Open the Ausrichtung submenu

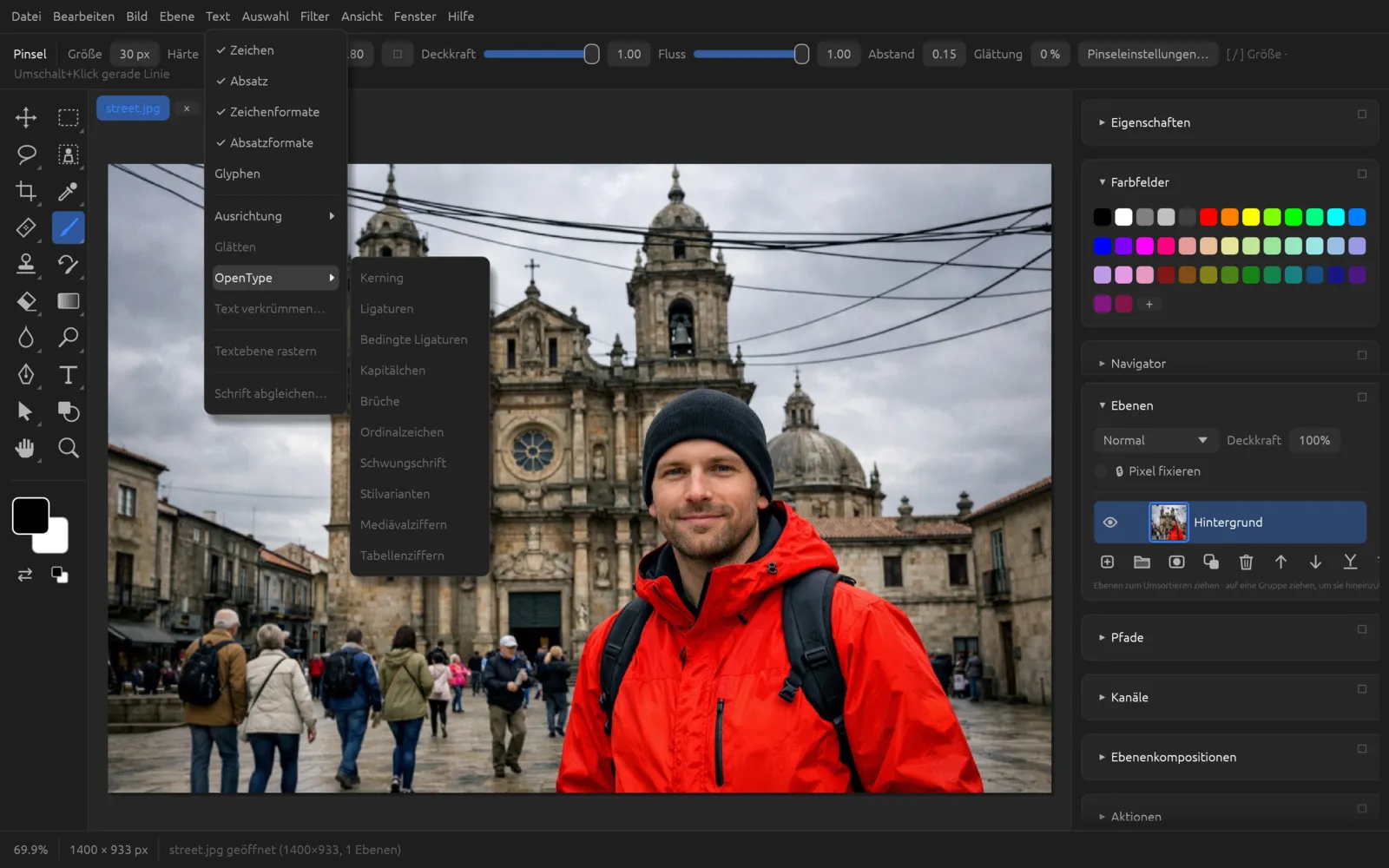click(x=275, y=216)
